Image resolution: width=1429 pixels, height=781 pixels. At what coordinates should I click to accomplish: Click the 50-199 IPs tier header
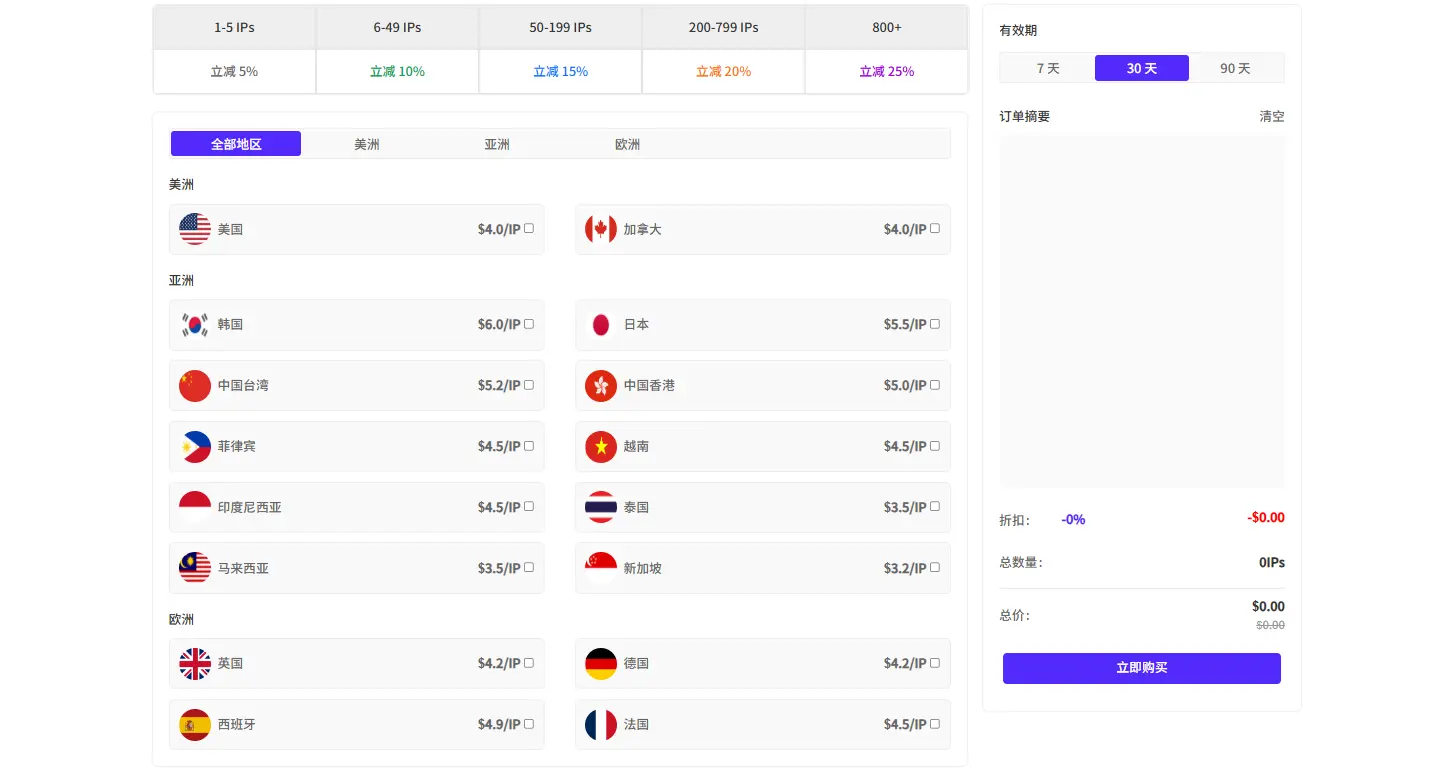560,28
